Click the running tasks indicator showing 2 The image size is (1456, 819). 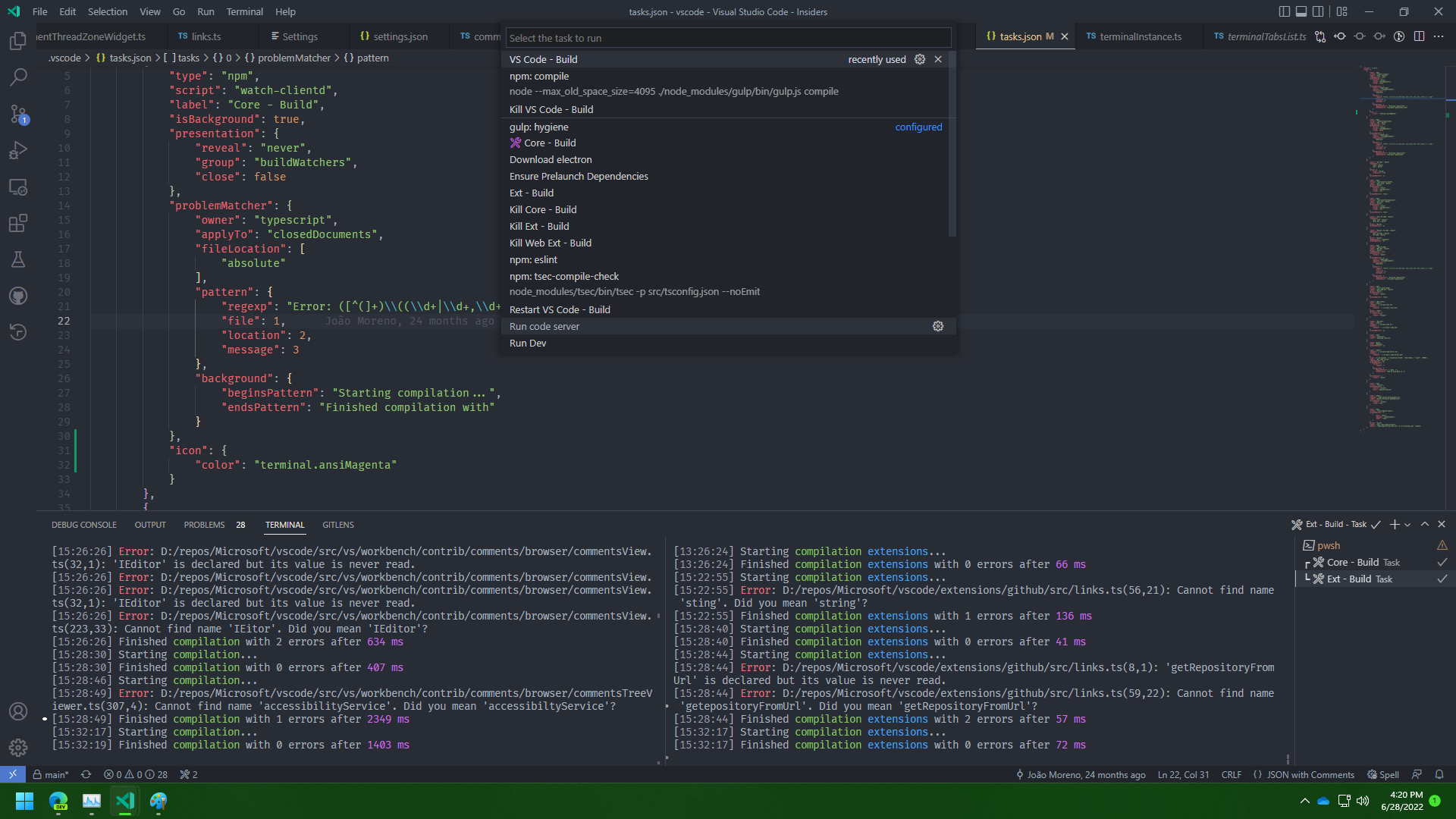click(x=189, y=774)
